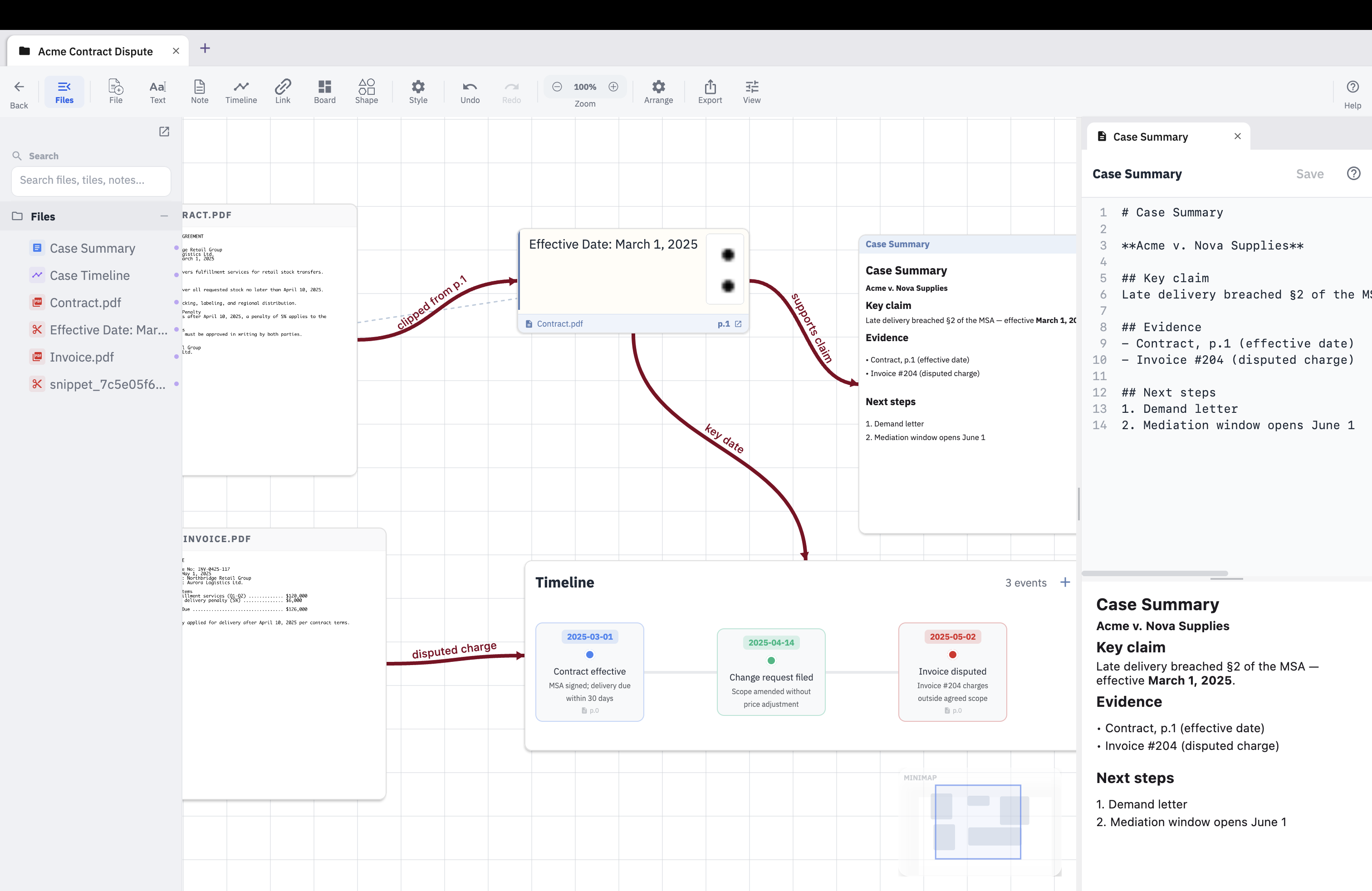Collapse the Files section

(x=164, y=216)
